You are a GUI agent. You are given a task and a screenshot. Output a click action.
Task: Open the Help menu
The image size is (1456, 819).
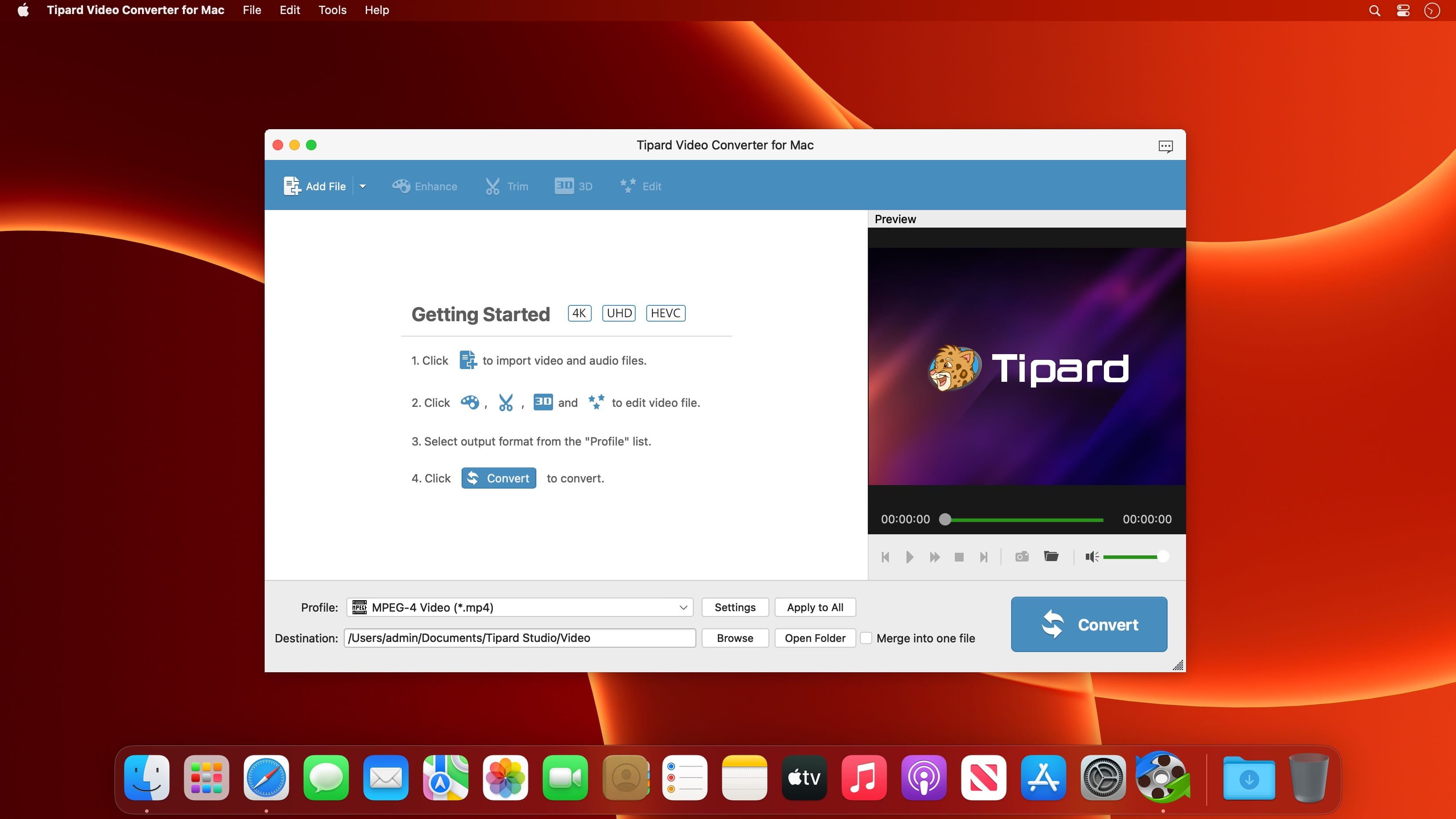click(376, 10)
